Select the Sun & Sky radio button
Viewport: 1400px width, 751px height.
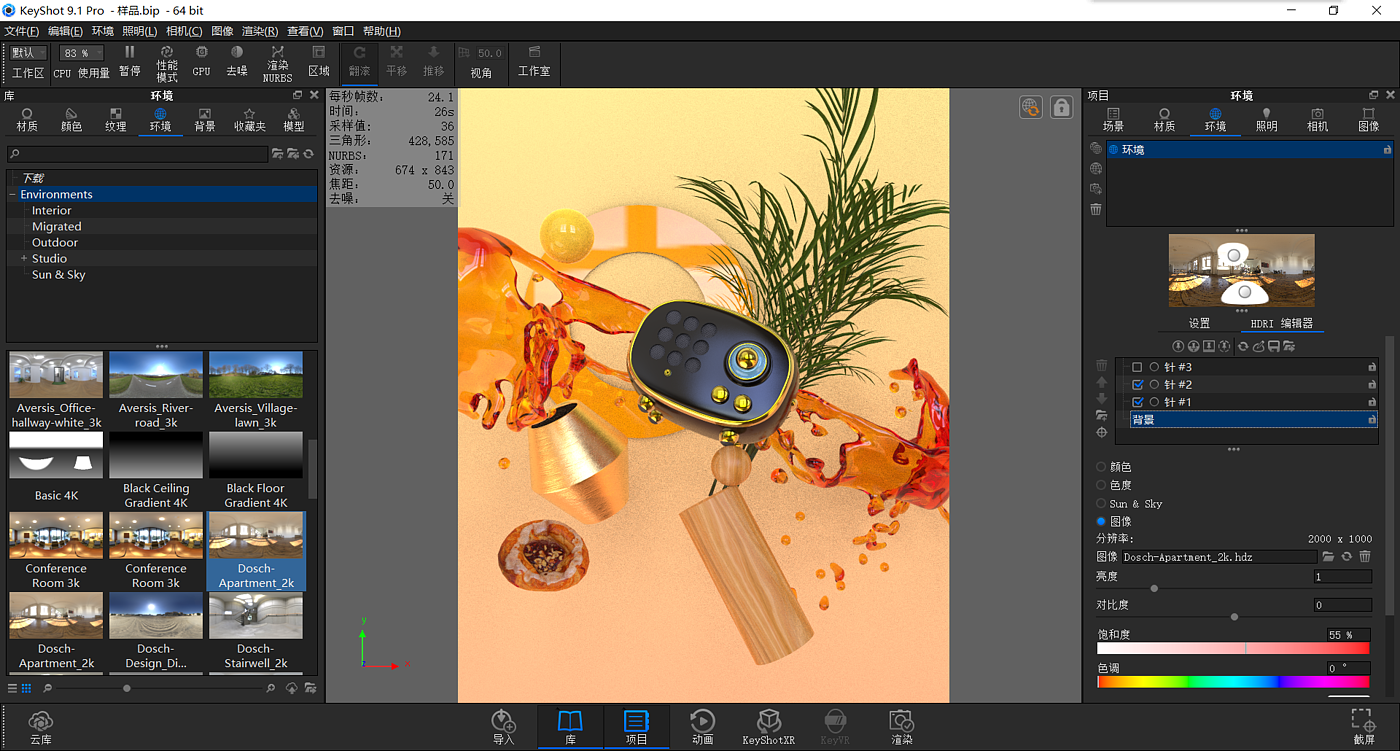pyautogui.click(x=1101, y=504)
